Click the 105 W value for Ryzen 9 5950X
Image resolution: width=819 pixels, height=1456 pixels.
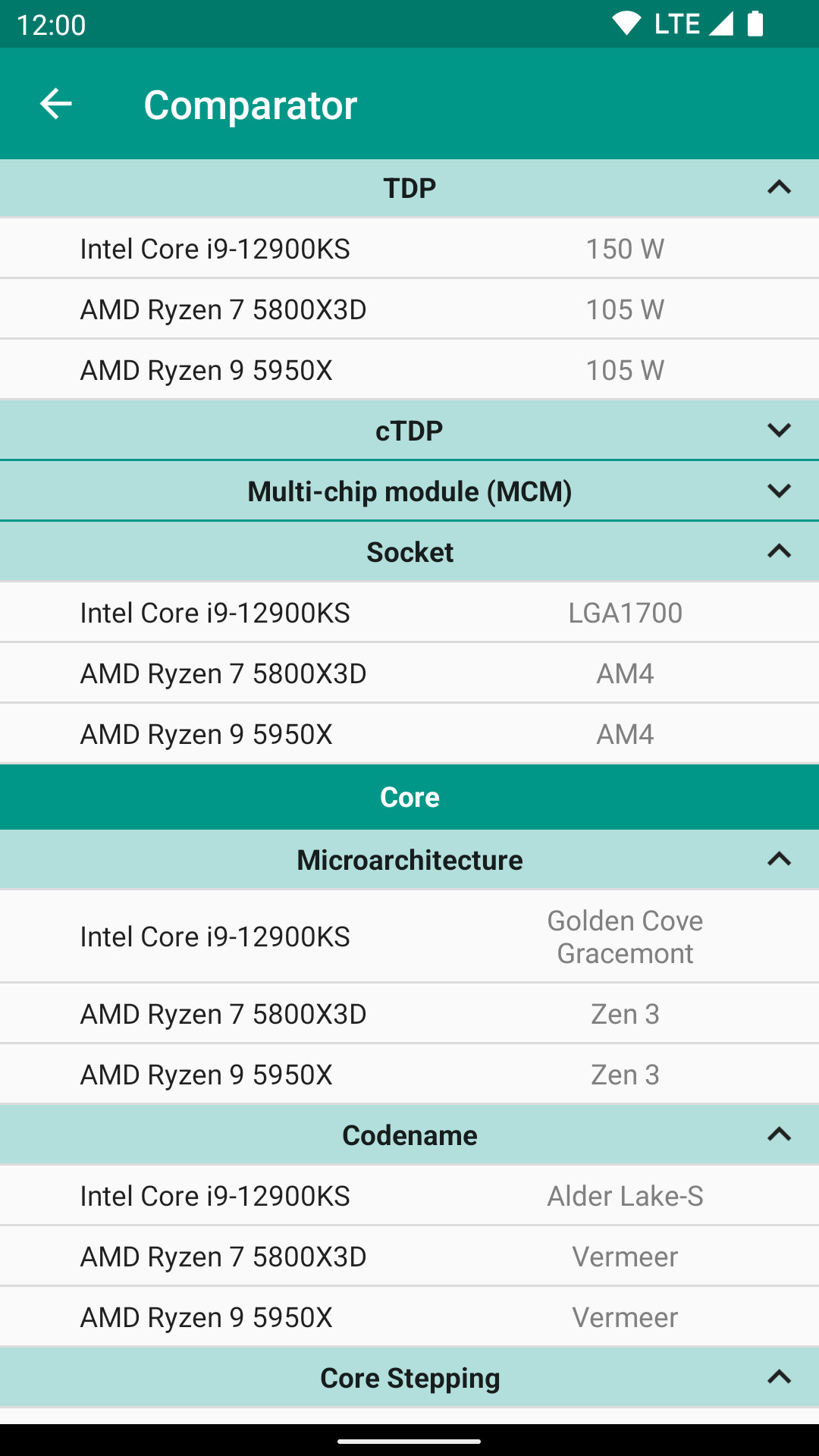[625, 370]
